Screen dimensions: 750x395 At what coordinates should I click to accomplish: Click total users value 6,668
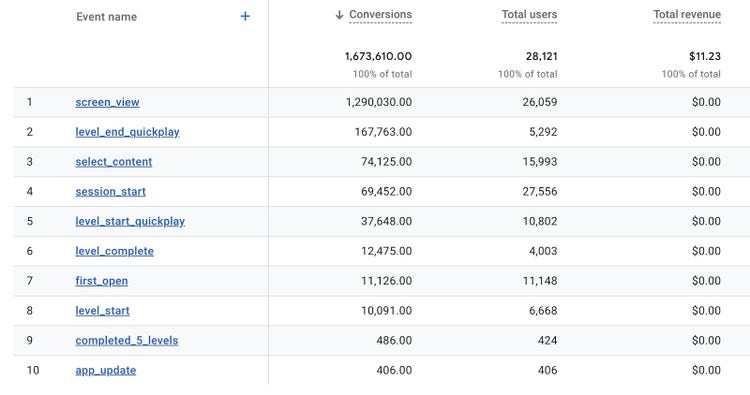click(x=543, y=310)
